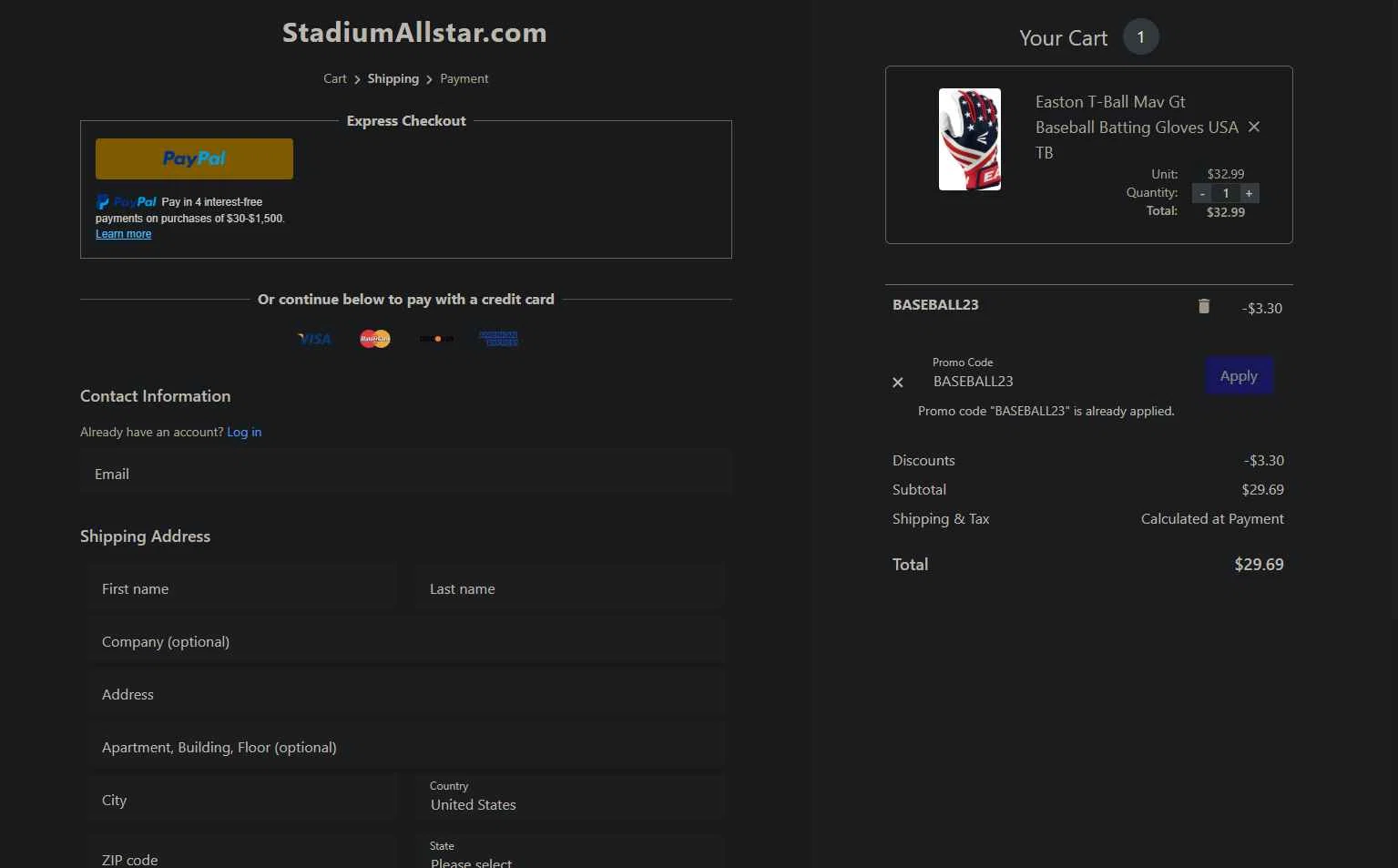Image resolution: width=1398 pixels, height=868 pixels.
Task: Focus the Last name field
Action: tap(570, 588)
